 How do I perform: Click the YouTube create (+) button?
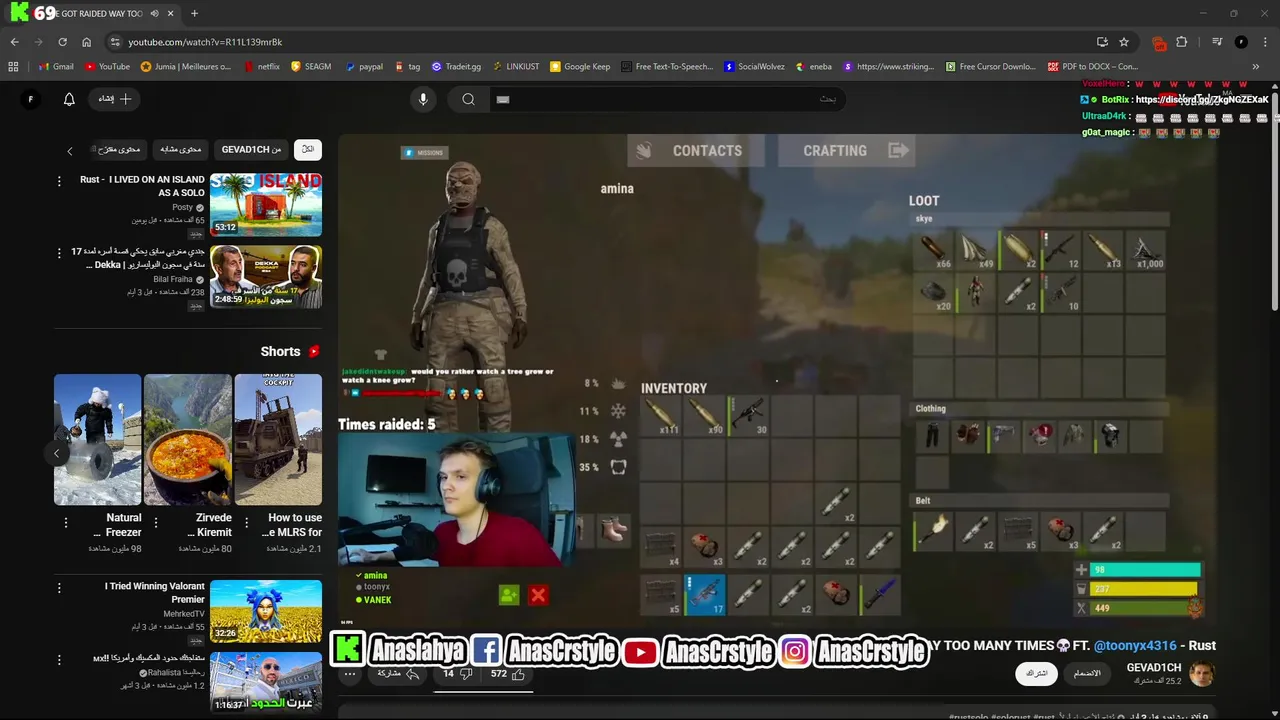[114, 99]
